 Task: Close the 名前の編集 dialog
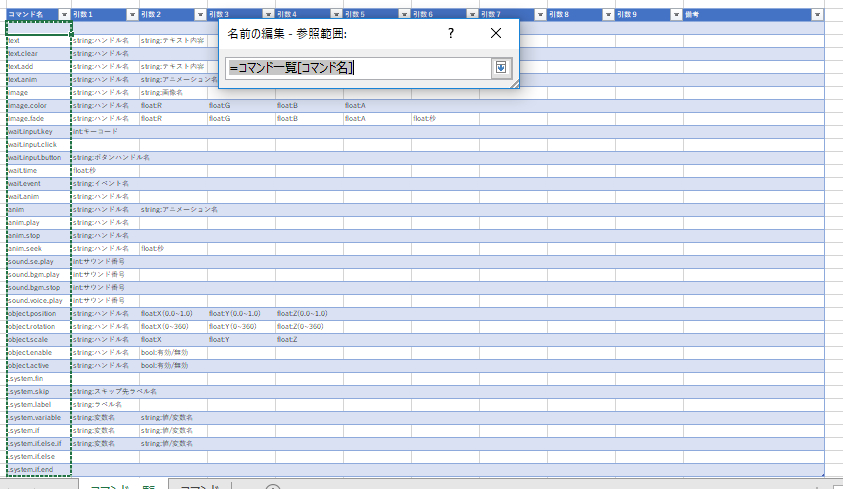pyautogui.click(x=496, y=33)
